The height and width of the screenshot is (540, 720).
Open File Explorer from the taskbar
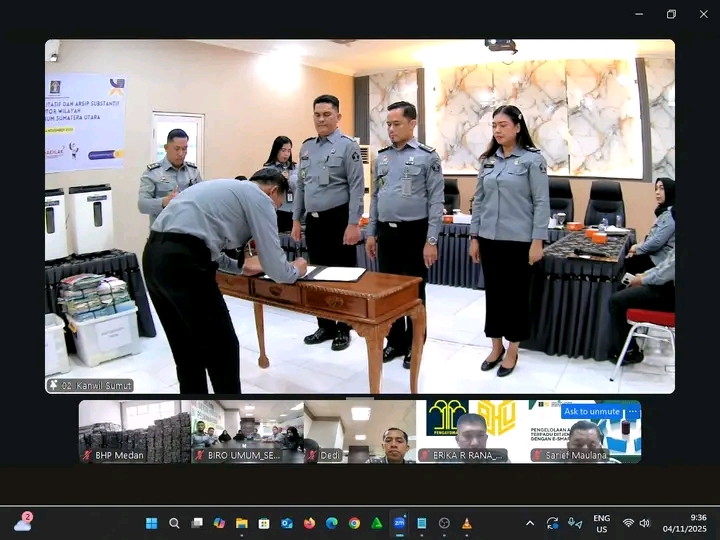241,523
